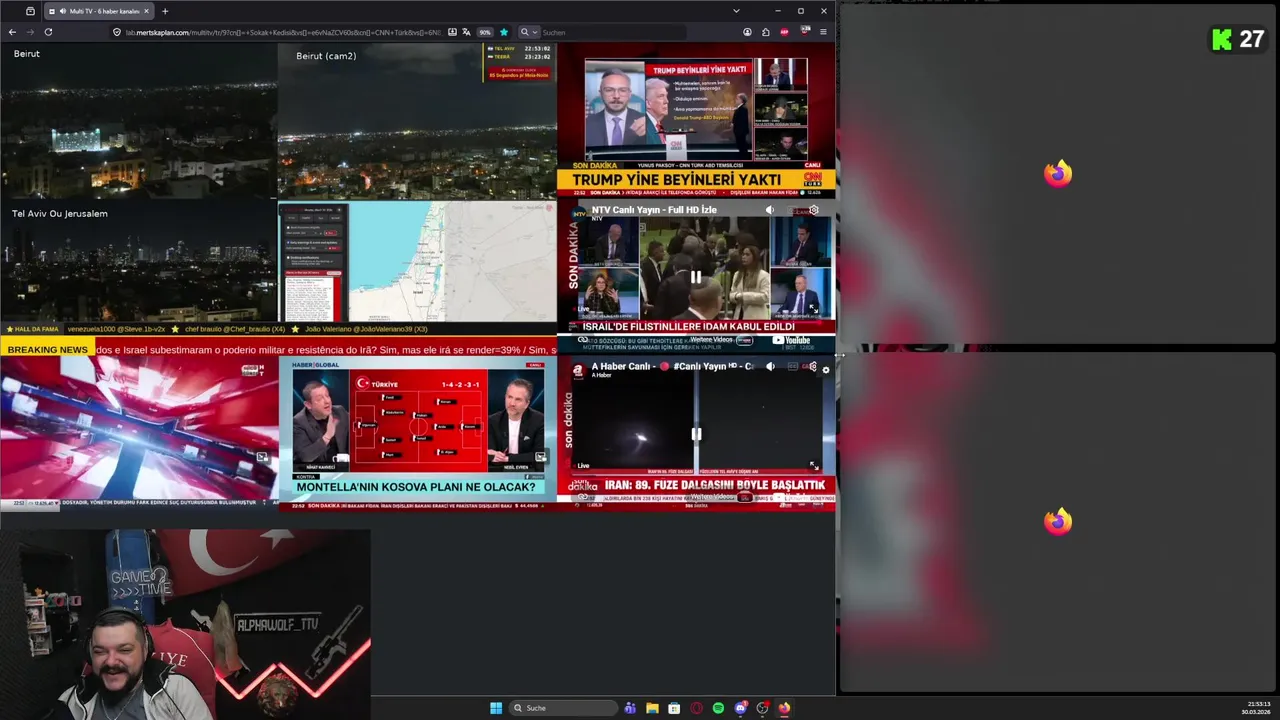This screenshot has height=720, width=1280.
Task: Click the taskbar Suche search box
Action: click(563, 708)
